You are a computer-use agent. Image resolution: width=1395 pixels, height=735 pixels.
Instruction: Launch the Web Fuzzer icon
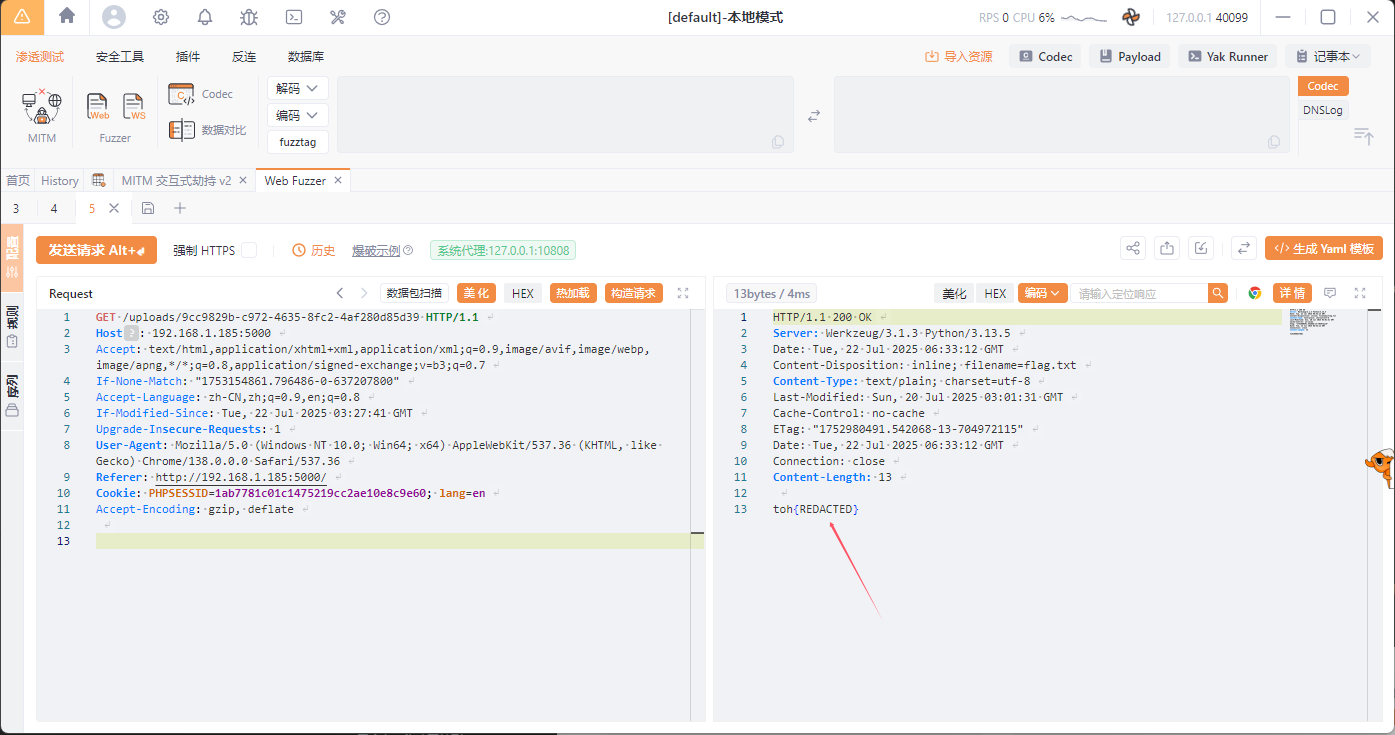[98, 106]
